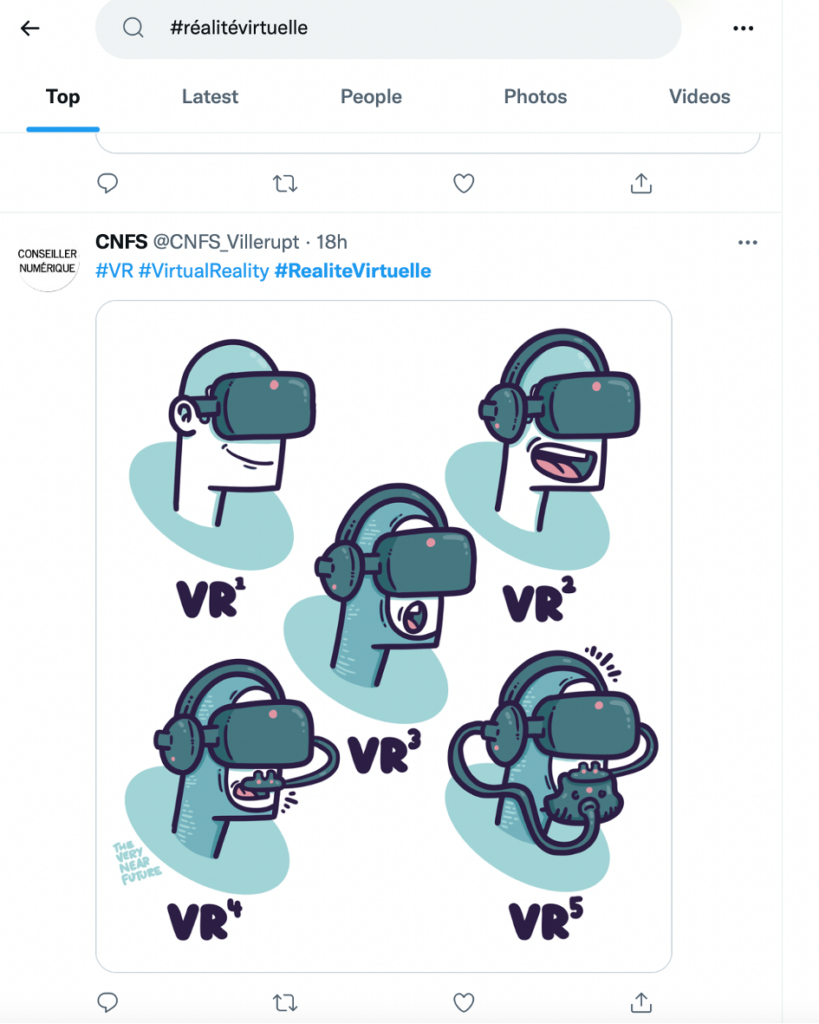Open the VR headset cartoon image
This screenshot has height=1024, width=819.
pos(384,636)
